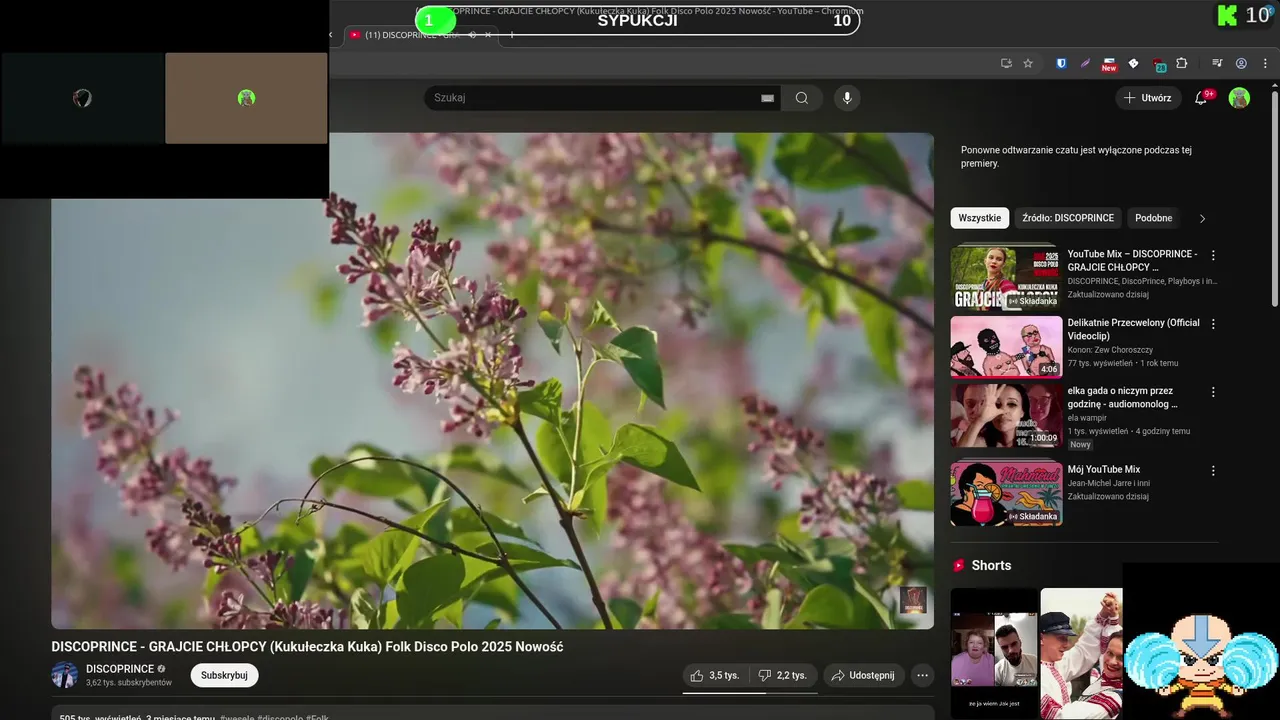1280x720 pixels.
Task: Select the Źródło: DISCOPRINCE chip
Action: click(x=1068, y=218)
